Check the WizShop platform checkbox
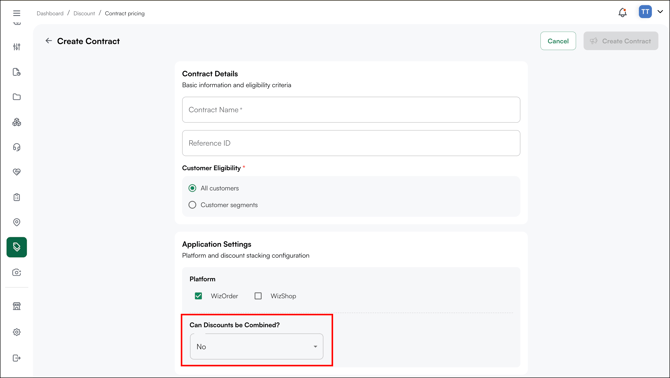 coord(258,296)
